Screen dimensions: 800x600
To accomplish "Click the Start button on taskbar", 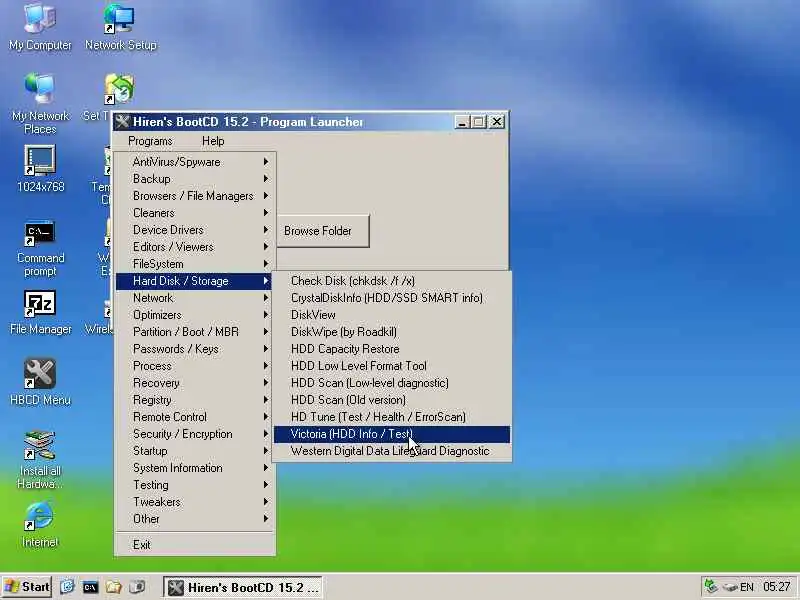I will click(27, 587).
